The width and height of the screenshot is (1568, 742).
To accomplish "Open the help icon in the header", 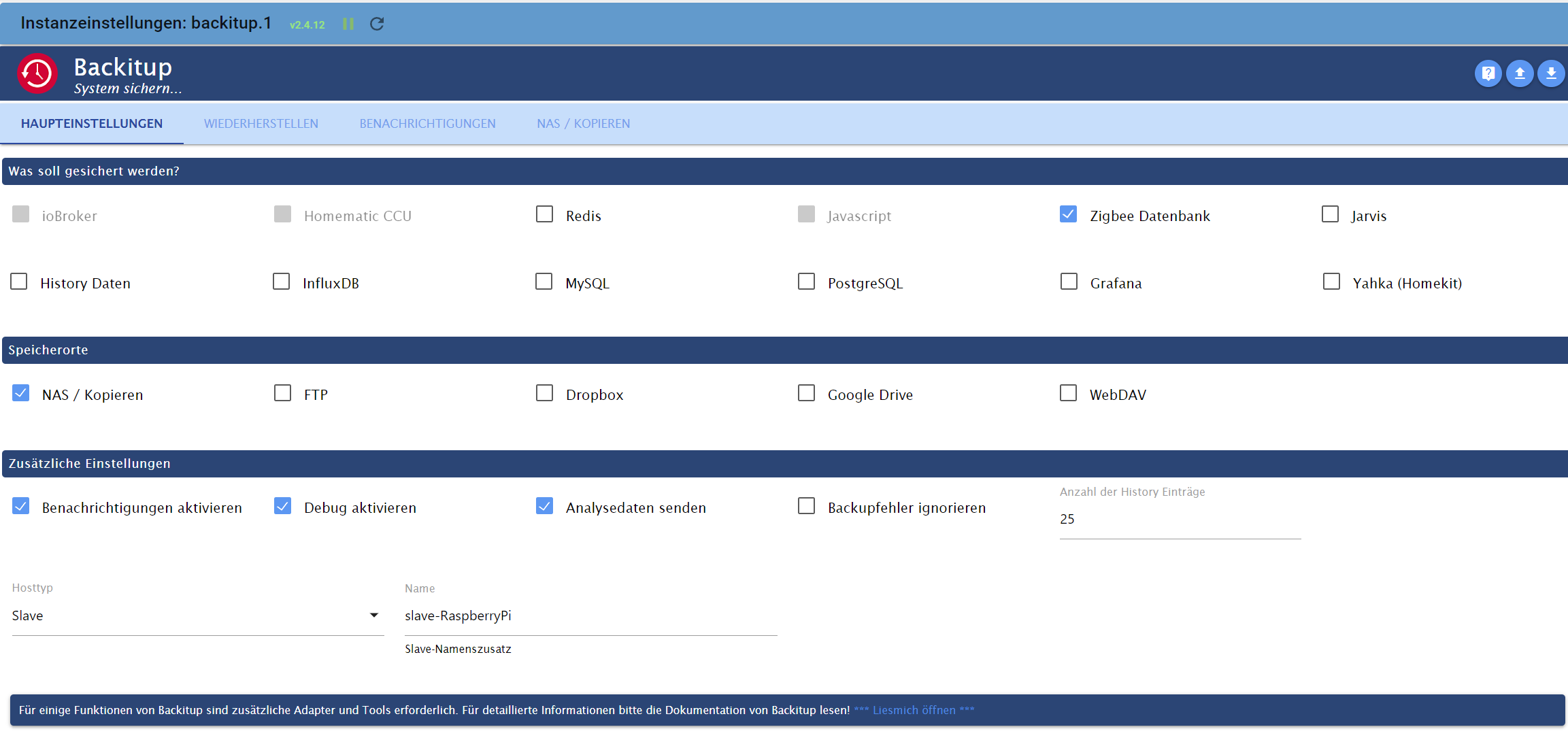I will (x=1488, y=73).
